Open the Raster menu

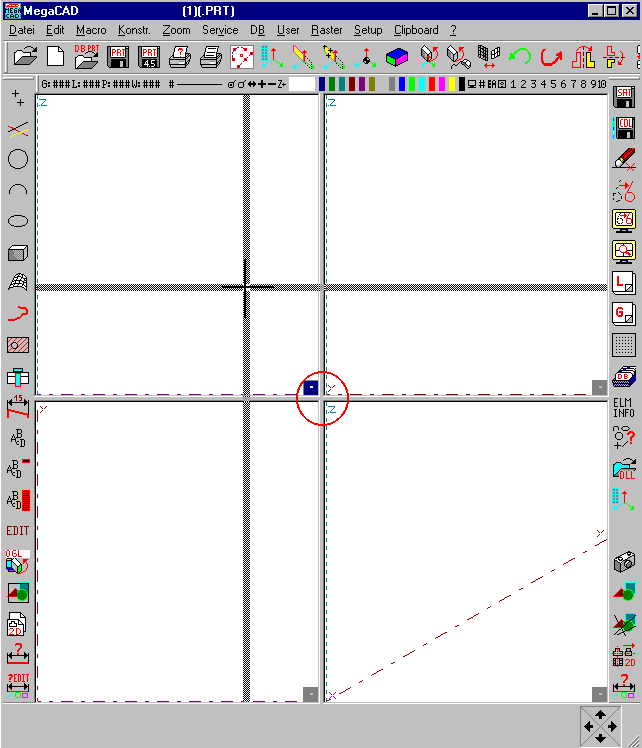click(x=326, y=30)
